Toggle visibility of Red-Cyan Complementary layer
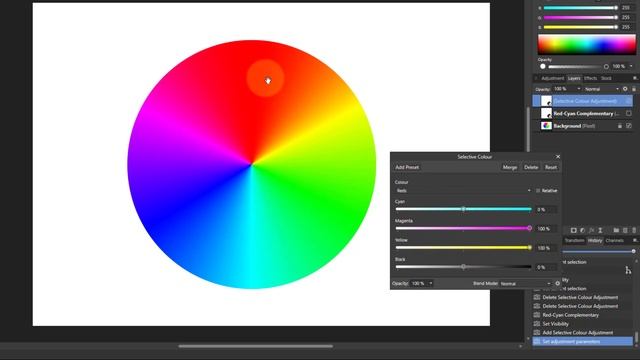 (629, 113)
